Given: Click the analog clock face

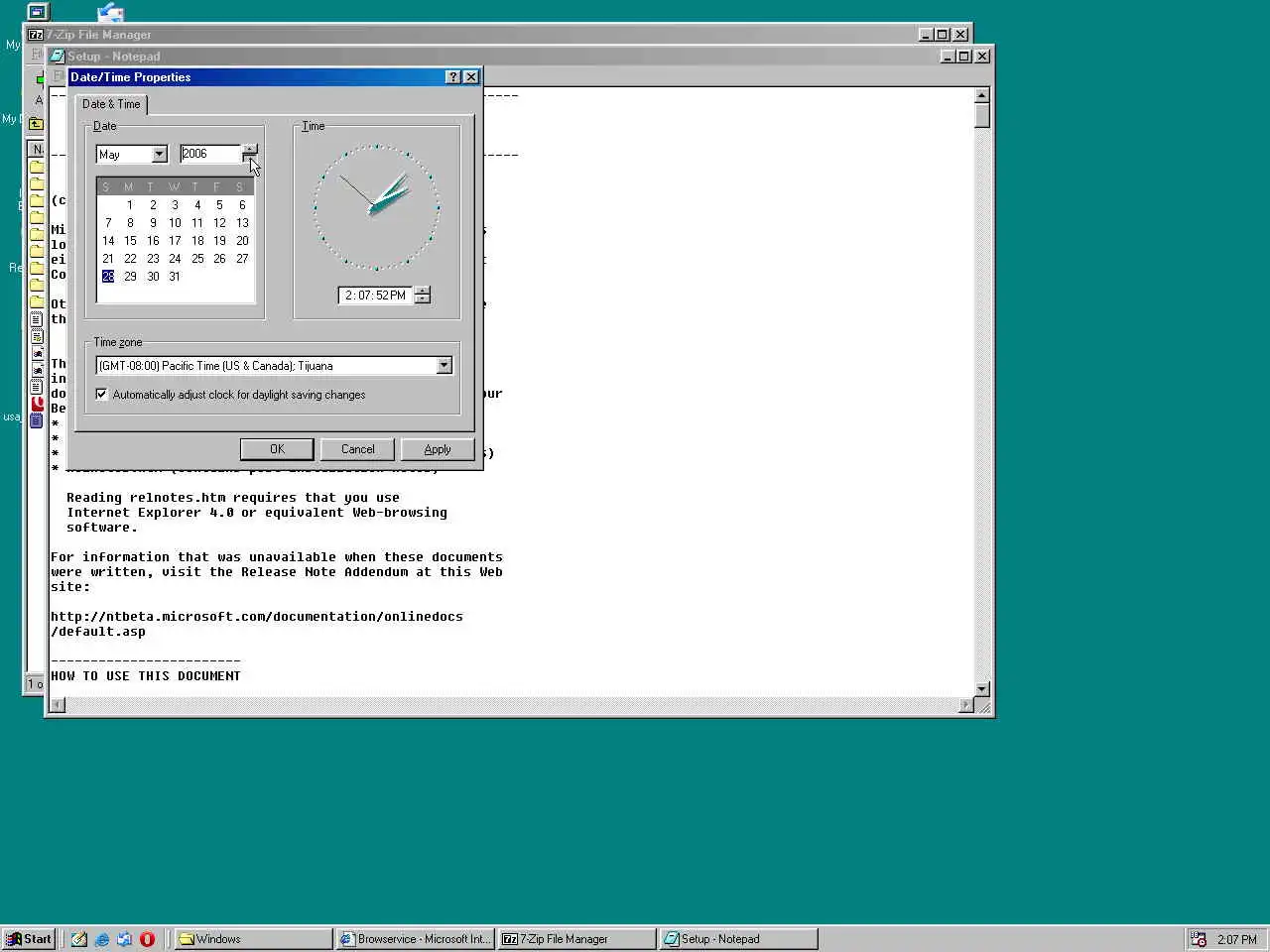Looking at the screenshot, I should tap(377, 207).
